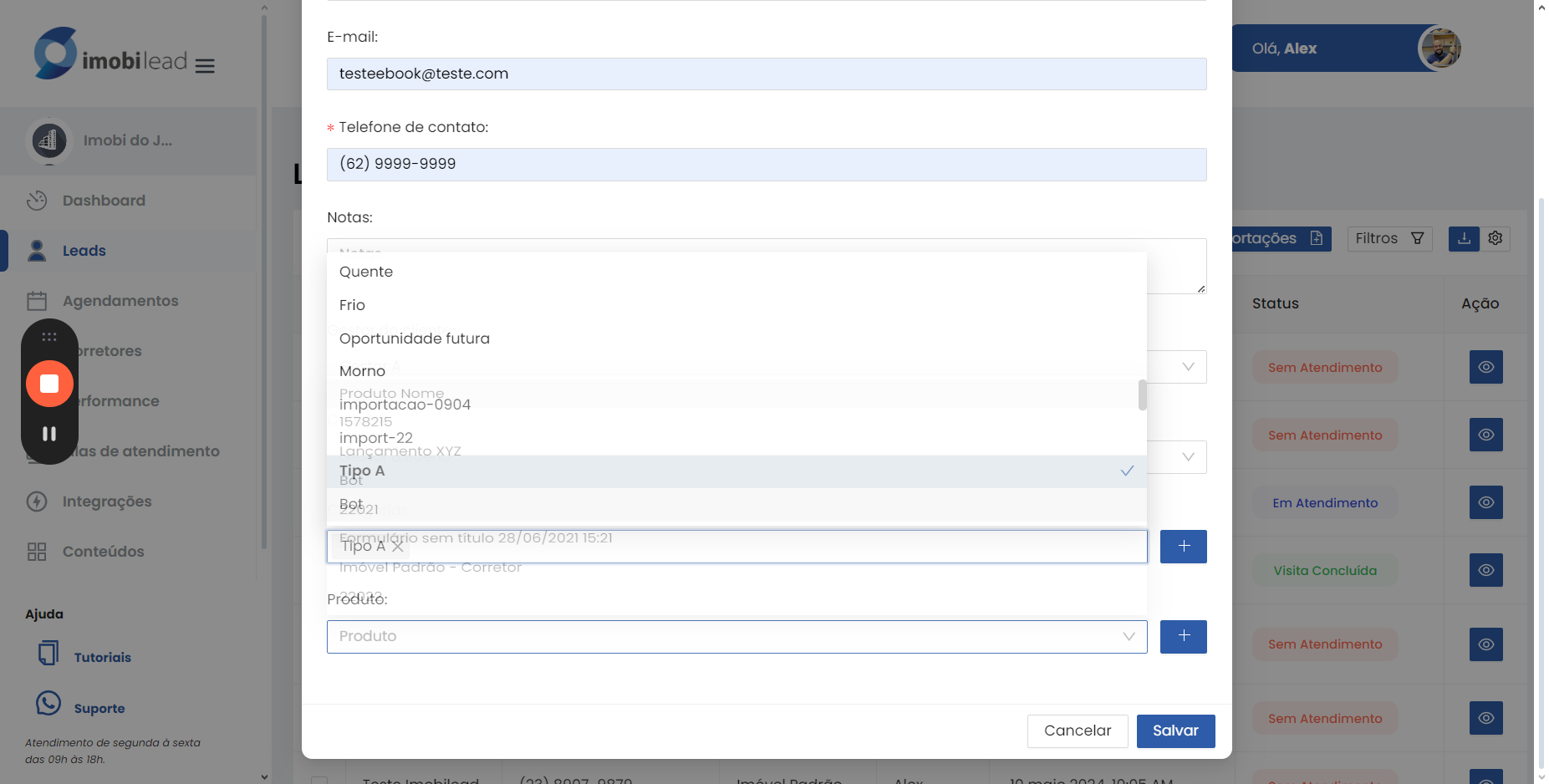Open the settings gear icon near Filtros
This screenshot has width=1549, height=784.
coord(1495,238)
